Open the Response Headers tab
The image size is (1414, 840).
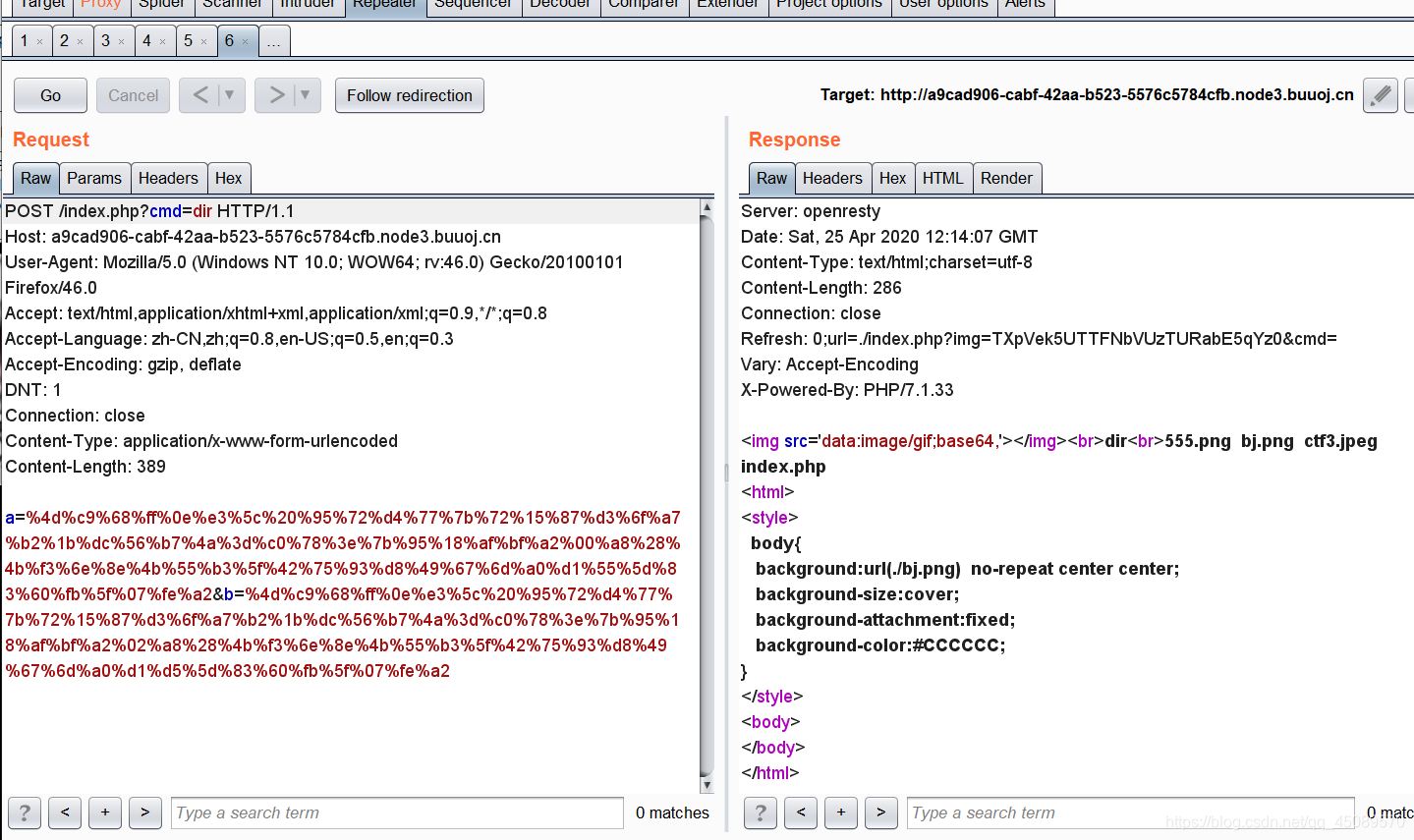[832, 178]
